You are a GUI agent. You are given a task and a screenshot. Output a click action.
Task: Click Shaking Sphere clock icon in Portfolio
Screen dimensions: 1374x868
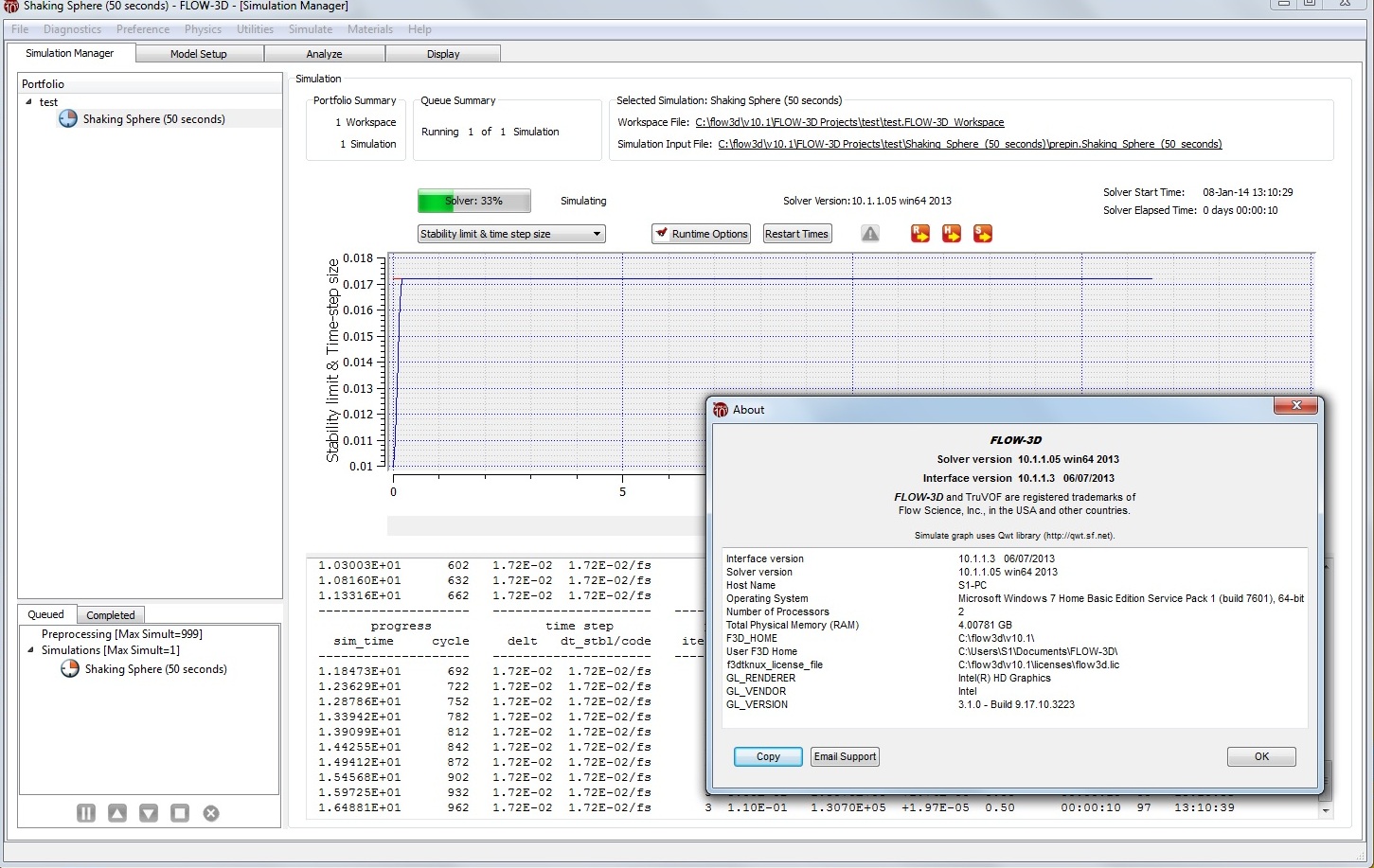[x=67, y=119]
